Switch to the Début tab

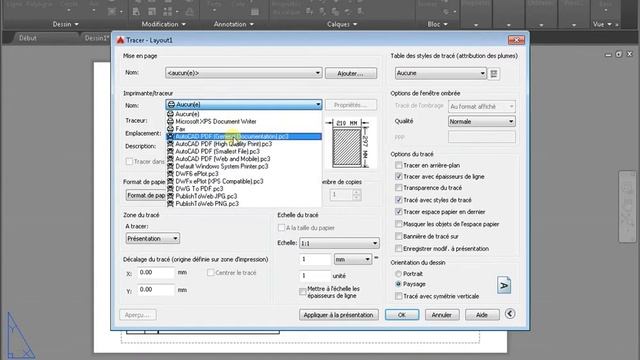28,38
